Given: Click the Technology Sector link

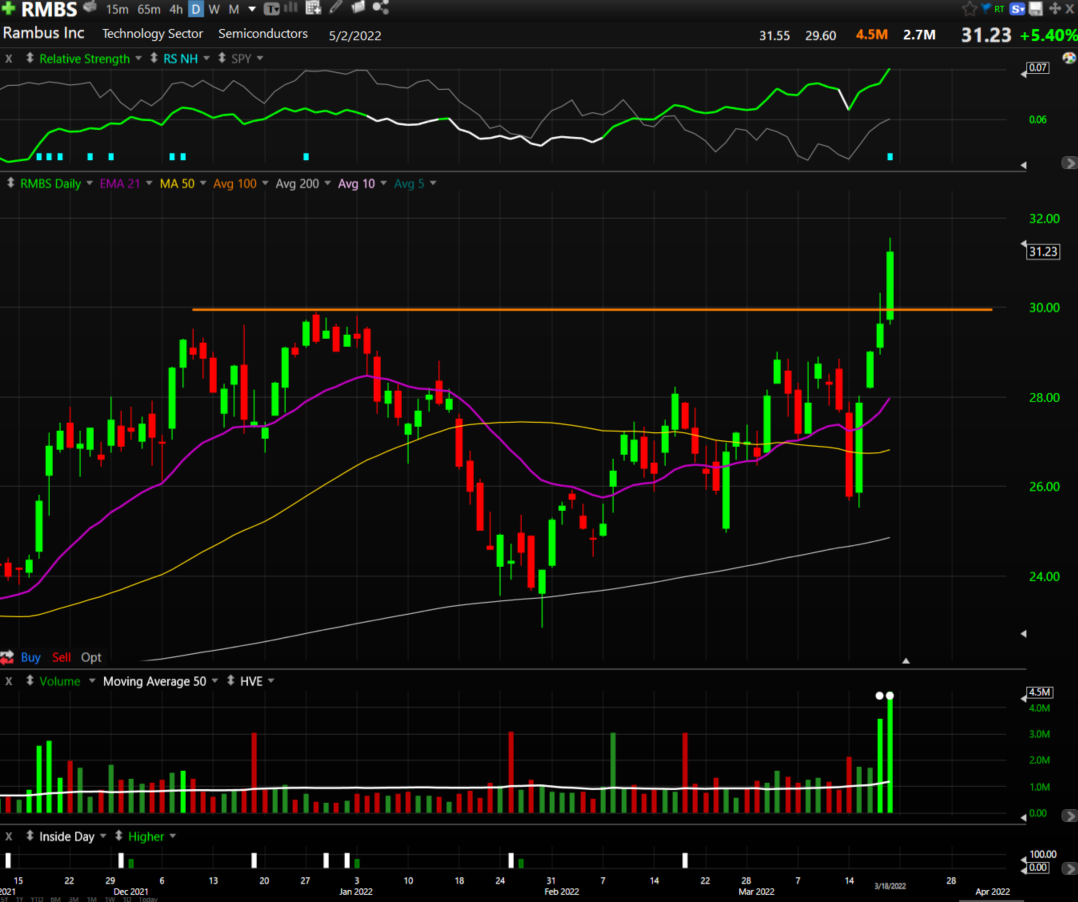Looking at the screenshot, I should (153, 34).
